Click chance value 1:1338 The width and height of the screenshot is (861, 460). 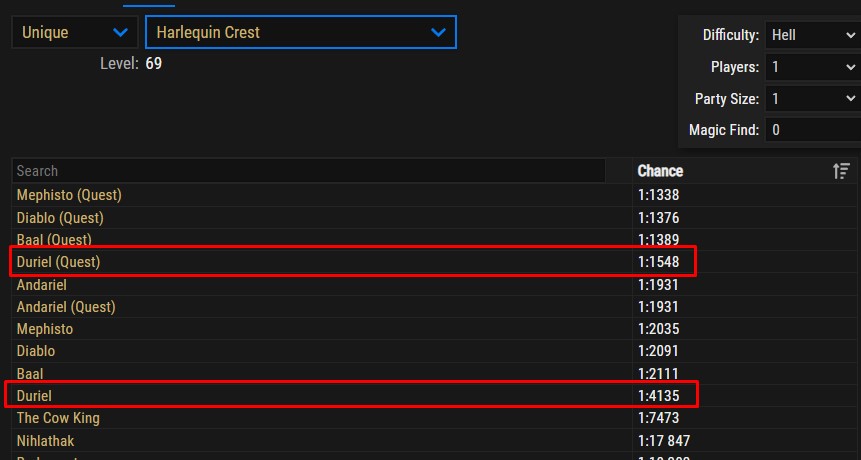tap(658, 195)
